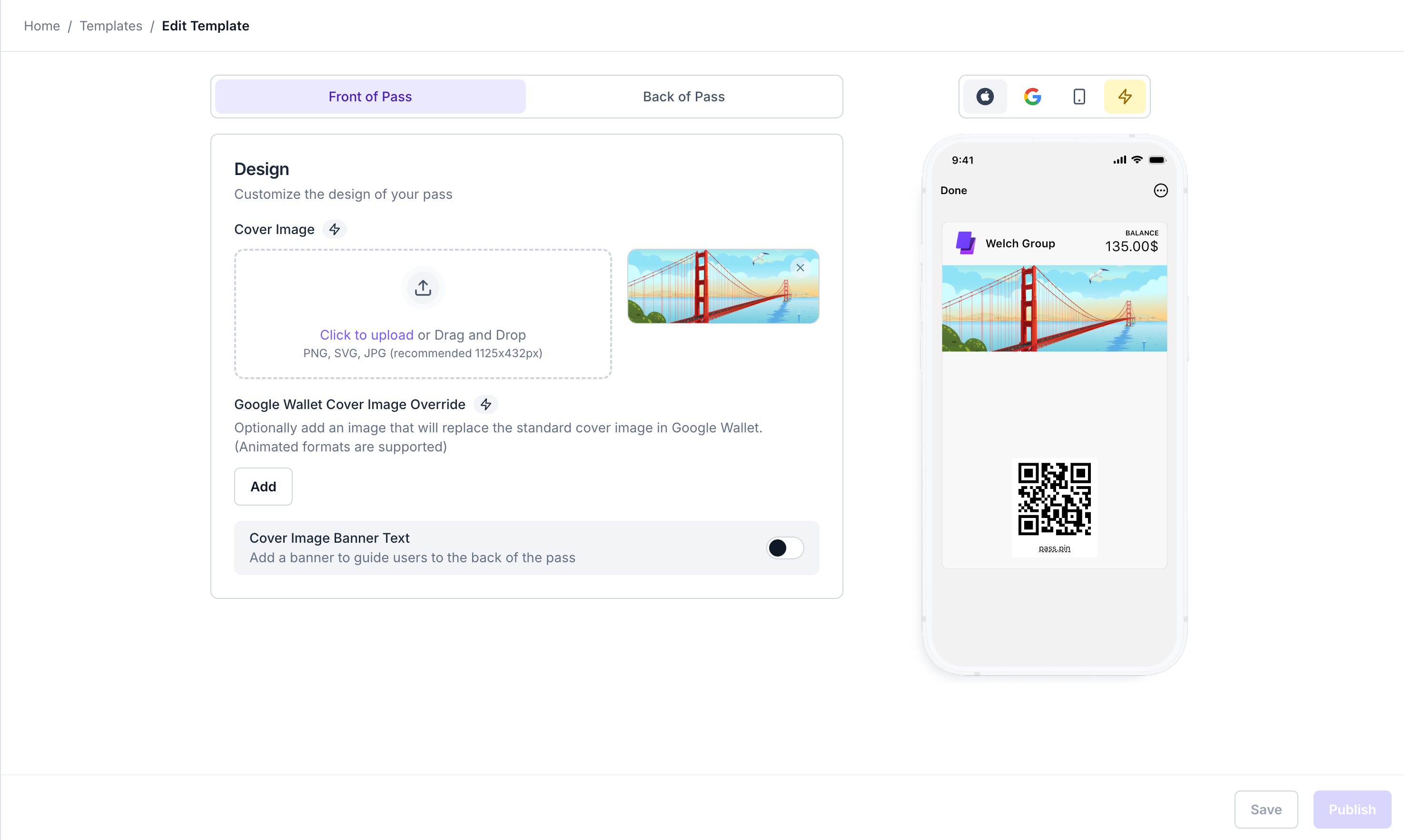Go to Templates in the breadcrumb
Screen dimensions: 1404x840
click(x=110, y=26)
